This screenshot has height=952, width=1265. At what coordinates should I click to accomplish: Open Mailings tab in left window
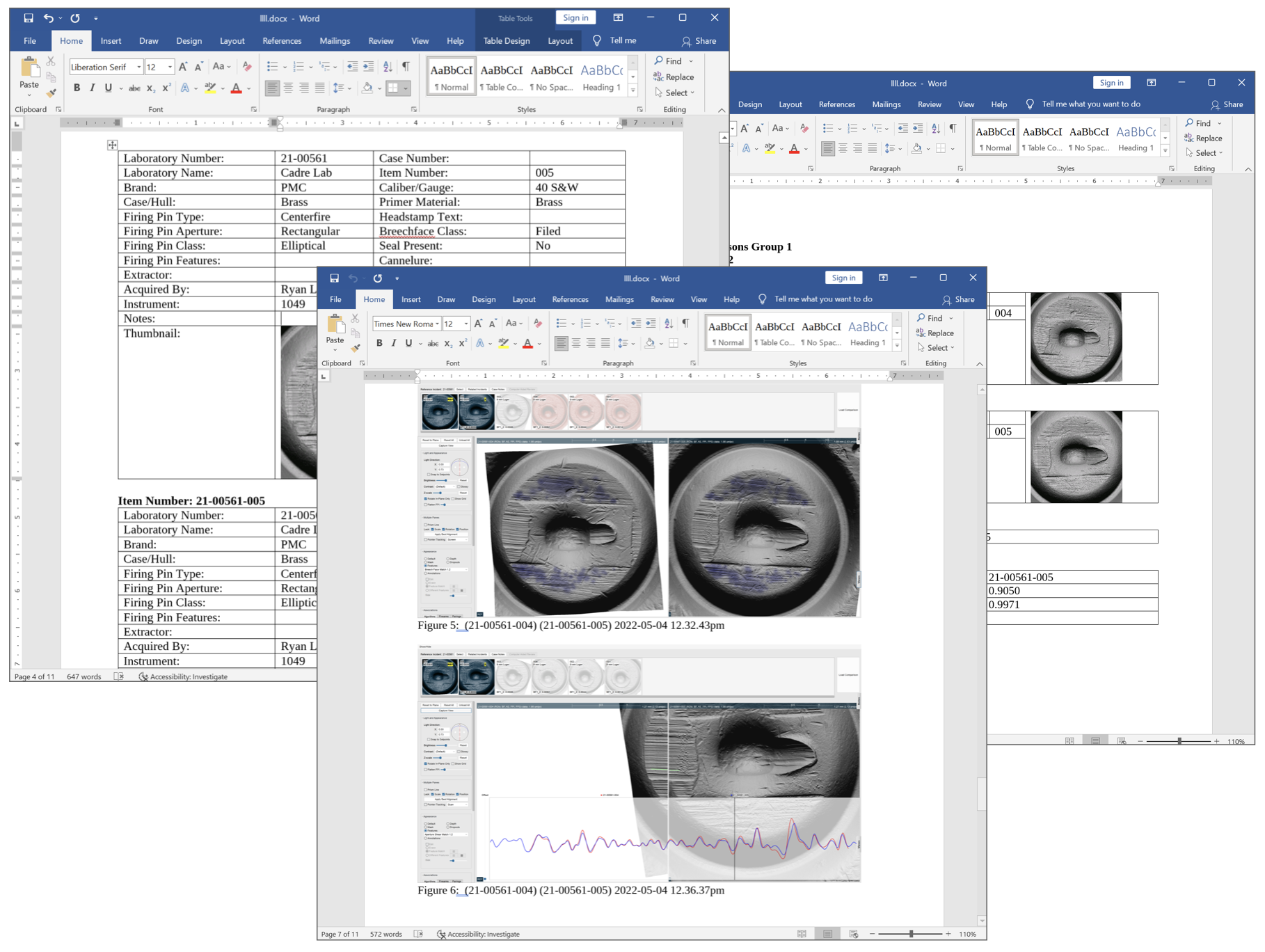pos(335,40)
